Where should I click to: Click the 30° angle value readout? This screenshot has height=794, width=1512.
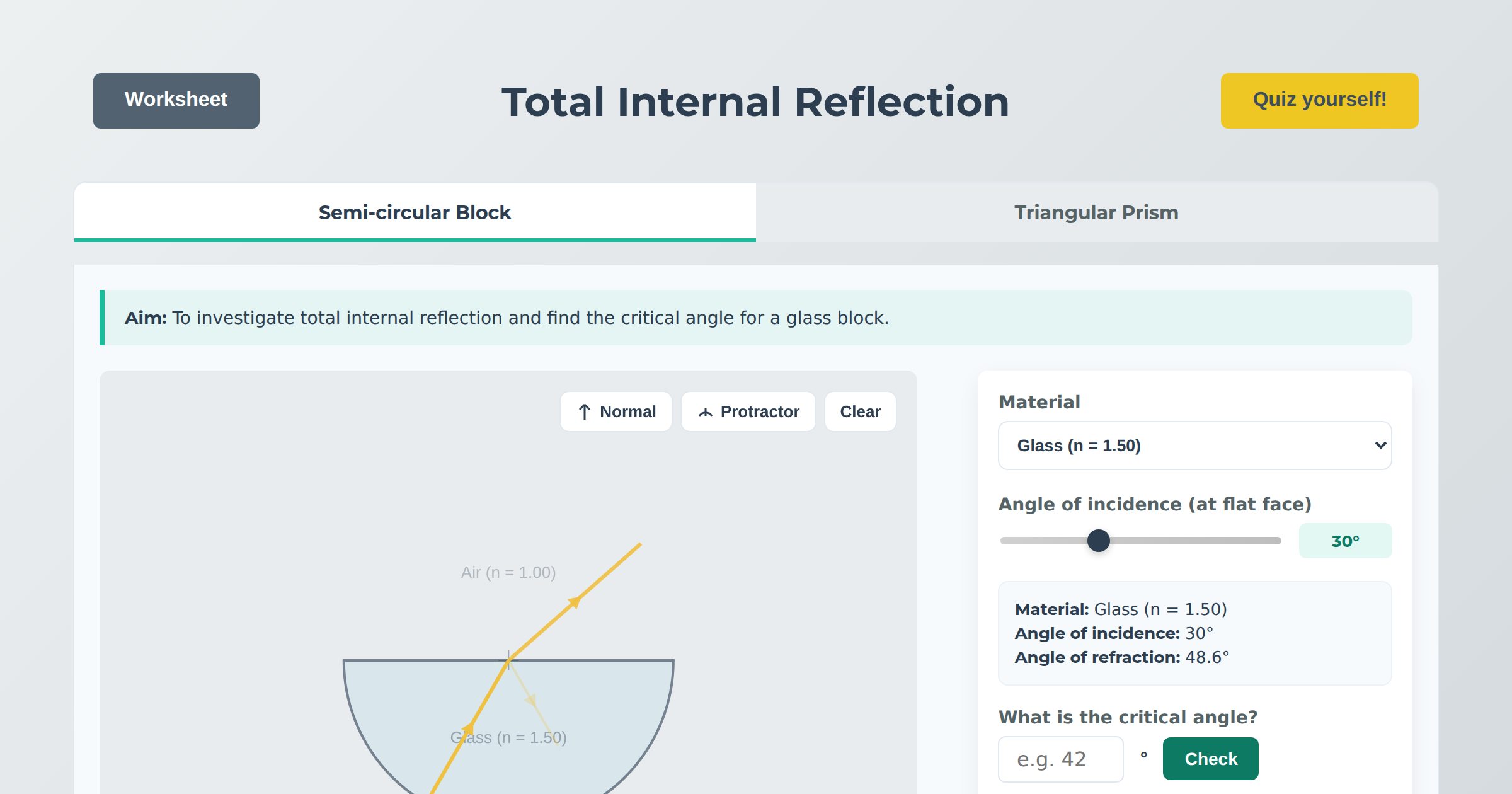click(x=1346, y=541)
